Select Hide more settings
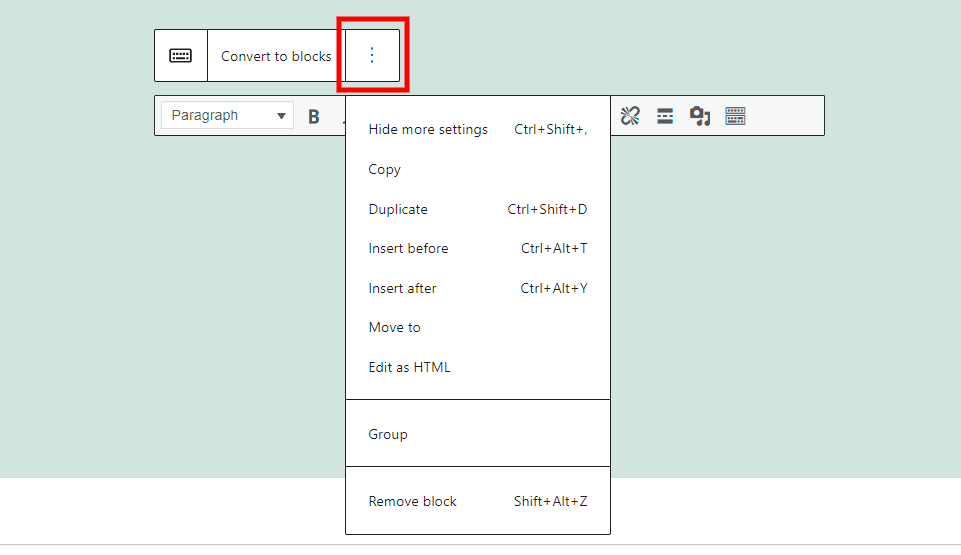 point(428,129)
